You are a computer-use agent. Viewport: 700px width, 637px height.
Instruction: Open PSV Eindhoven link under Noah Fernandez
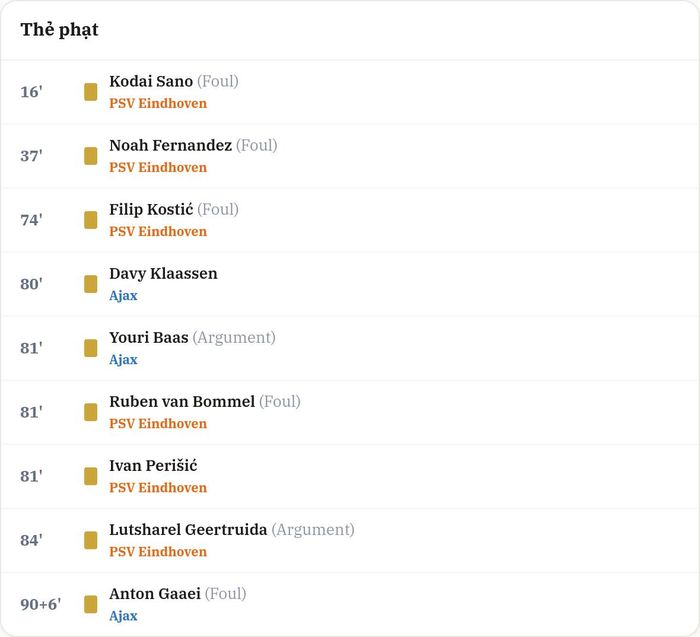(x=158, y=167)
